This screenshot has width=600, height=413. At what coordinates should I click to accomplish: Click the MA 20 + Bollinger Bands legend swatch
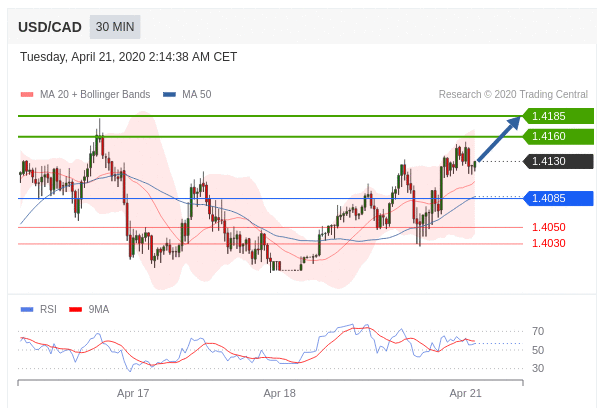[x=27, y=95]
